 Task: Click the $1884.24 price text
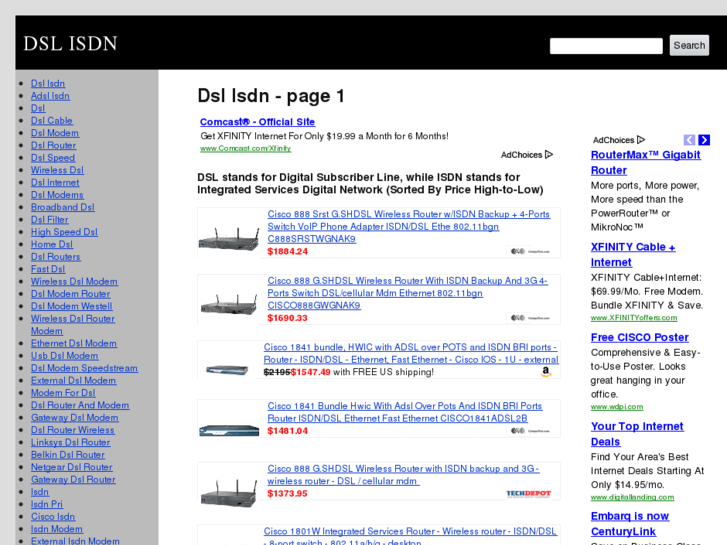287,251
